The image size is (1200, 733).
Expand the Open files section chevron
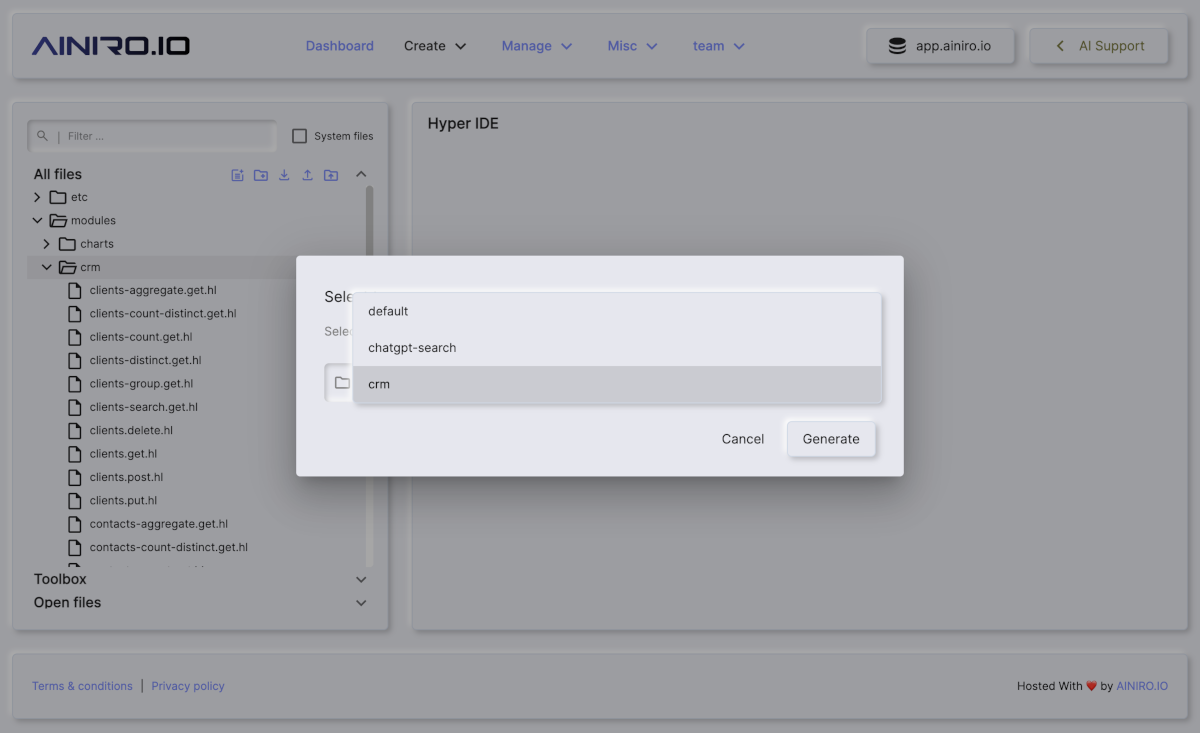(x=361, y=603)
